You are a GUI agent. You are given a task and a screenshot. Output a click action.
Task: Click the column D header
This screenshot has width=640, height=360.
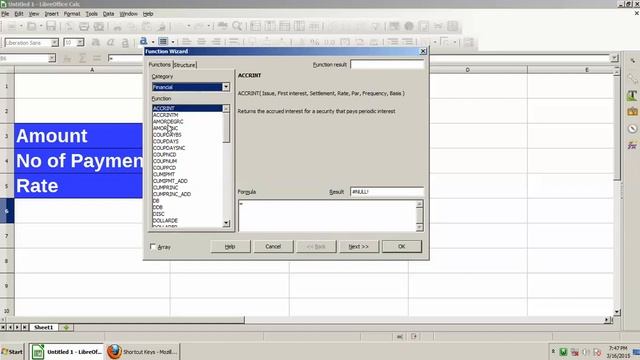[x=468, y=70]
